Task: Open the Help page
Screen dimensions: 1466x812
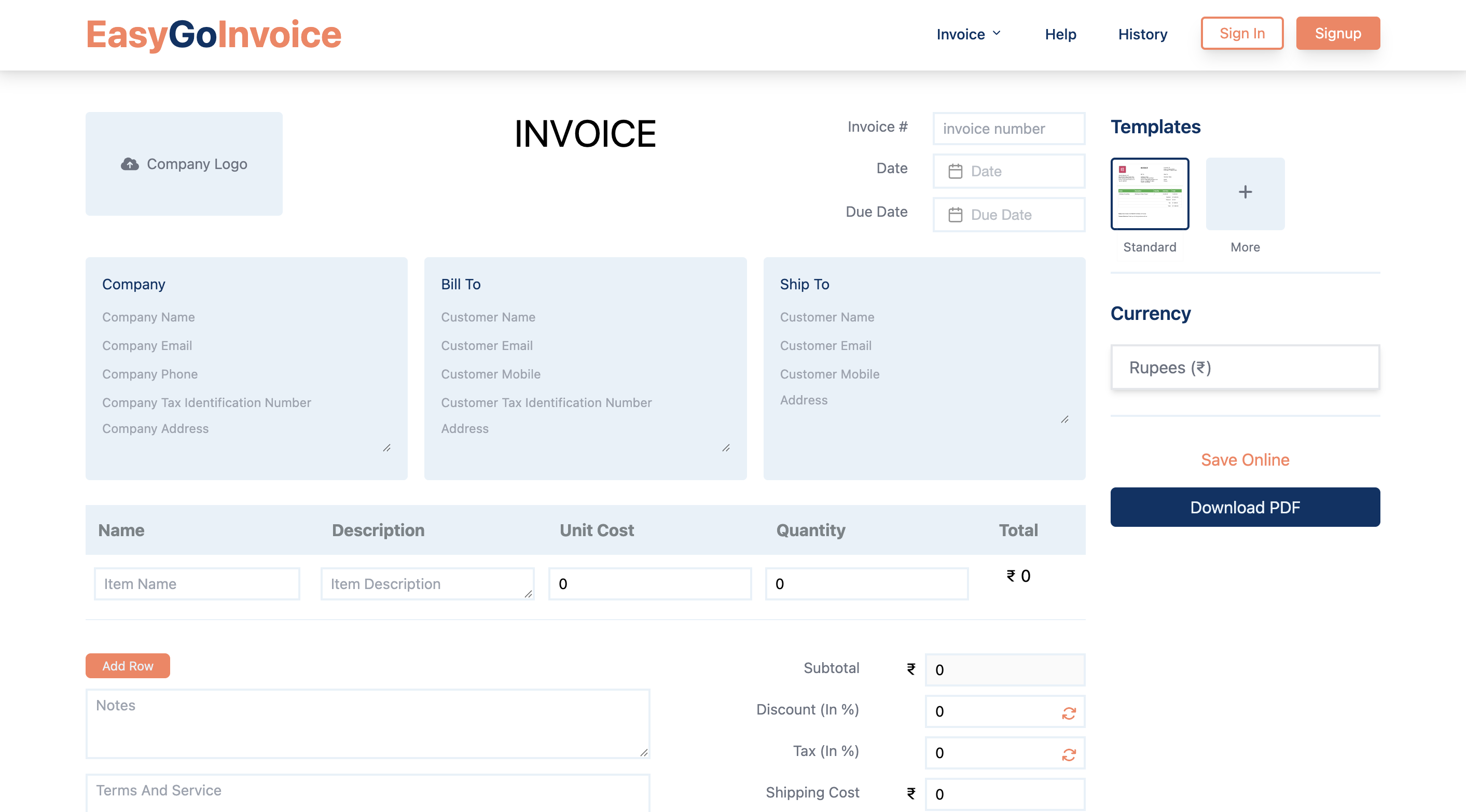Action: pyautogui.click(x=1060, y=34)
